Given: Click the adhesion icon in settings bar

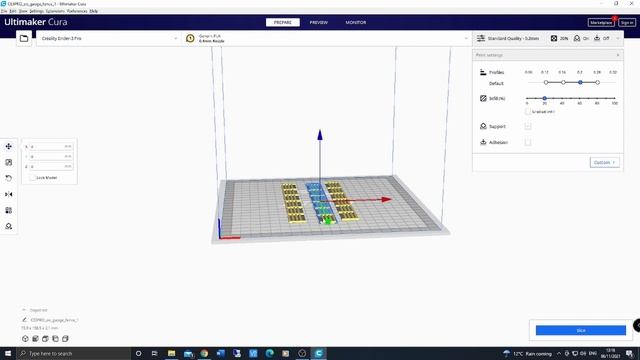Looking at the screenshot, I should click(597, 38).
